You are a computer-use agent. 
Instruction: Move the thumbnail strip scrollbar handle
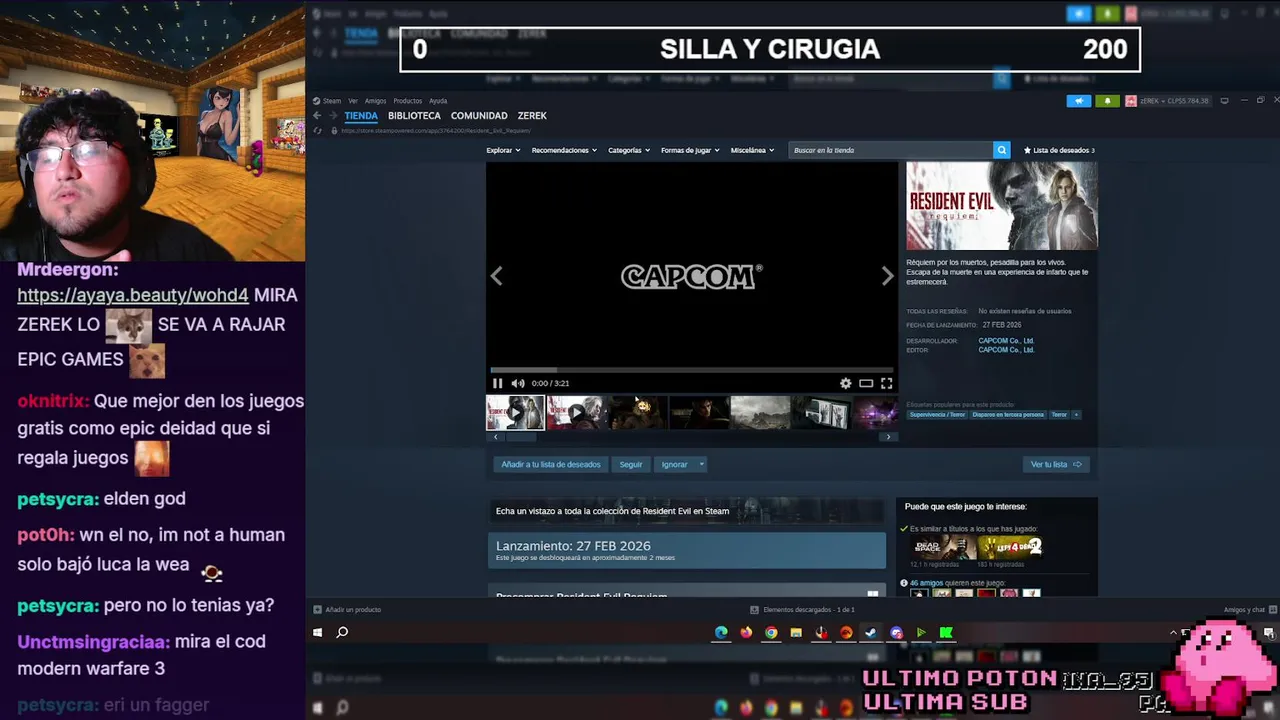point(519,437)
